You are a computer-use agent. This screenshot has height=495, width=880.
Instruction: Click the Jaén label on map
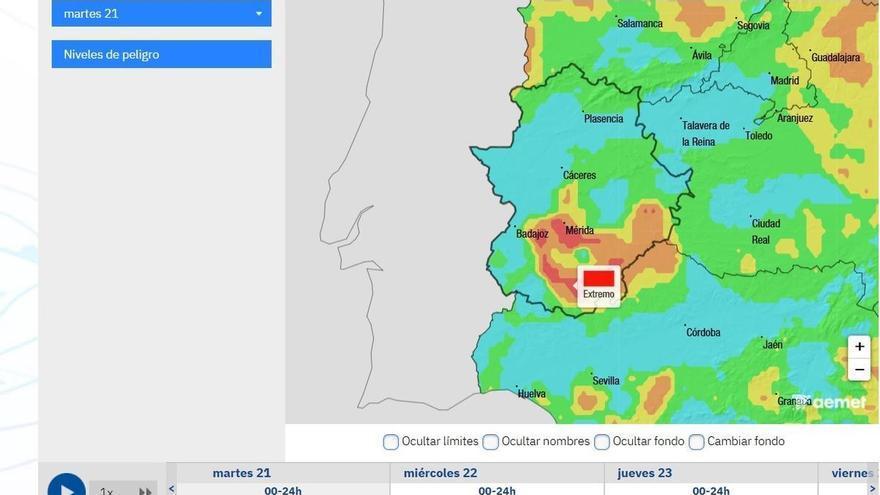click(772, 345)
